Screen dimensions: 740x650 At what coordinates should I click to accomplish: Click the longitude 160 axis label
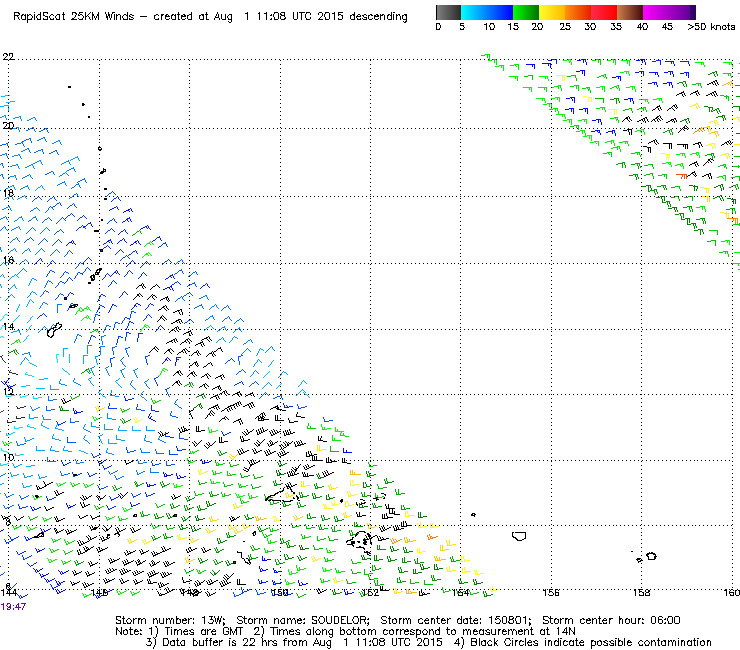pyautogui.click(x=732, y=592)
